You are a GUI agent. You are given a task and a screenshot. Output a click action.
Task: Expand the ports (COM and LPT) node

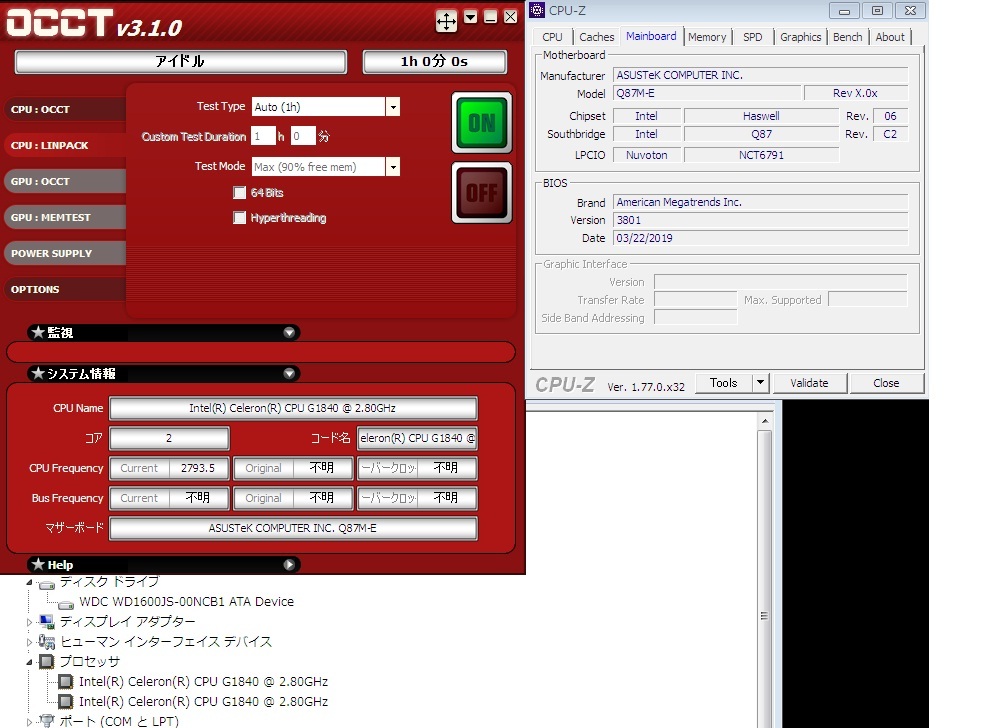pyautogui.click(x=29, y=722)
